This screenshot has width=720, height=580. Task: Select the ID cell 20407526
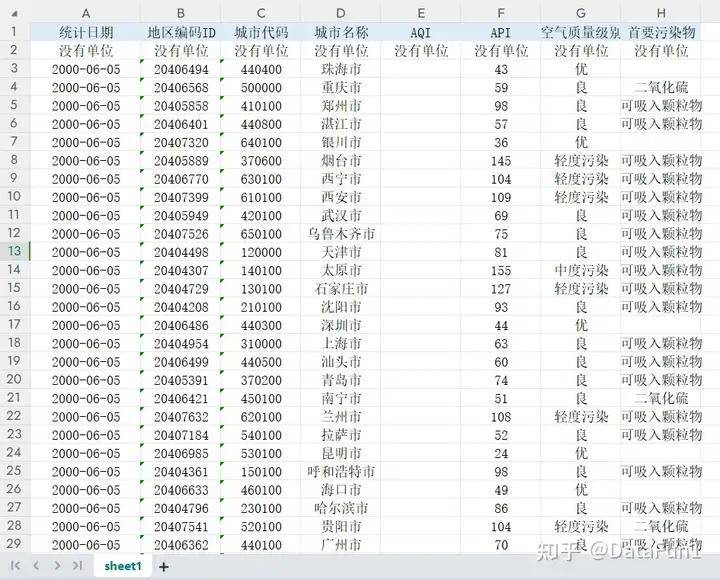(x=180, y=234)
